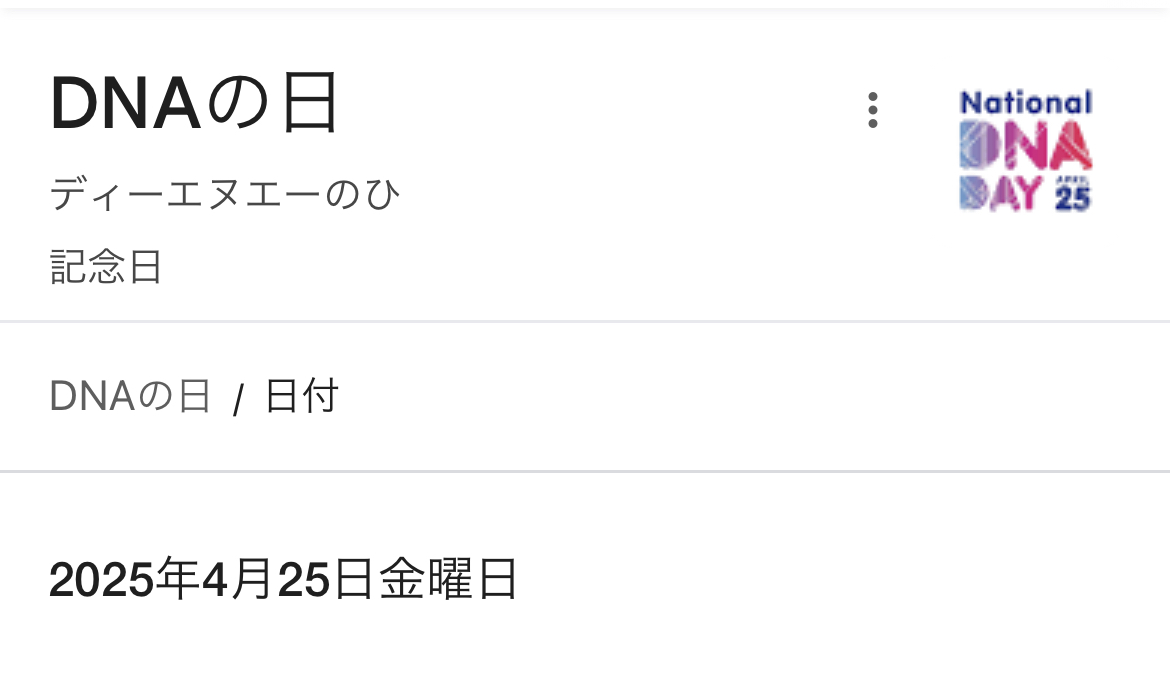Click the "DAY" letters in the logo
1170x691 pixels.
1001,193
